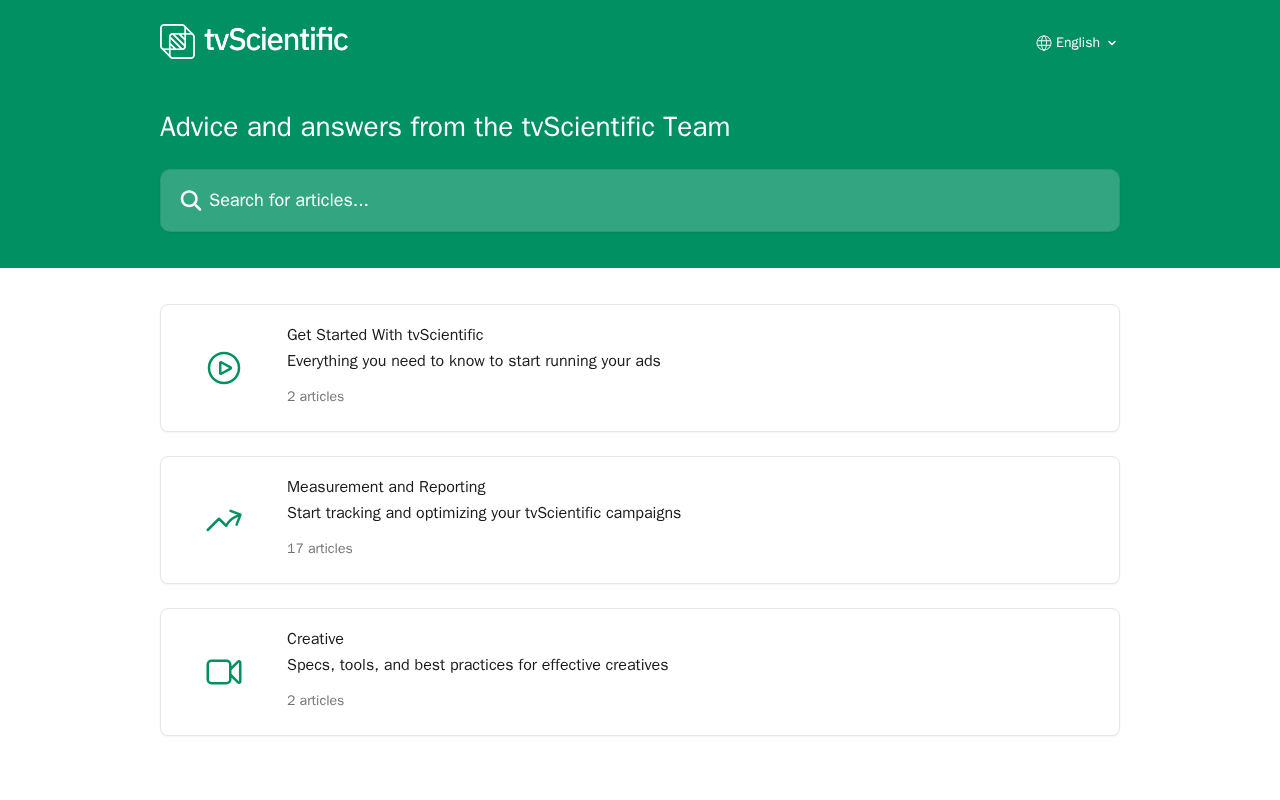Click "Specs, tools, and best practices" description
The width and height of the screenshot is (1280, 800).
(478, 665)
